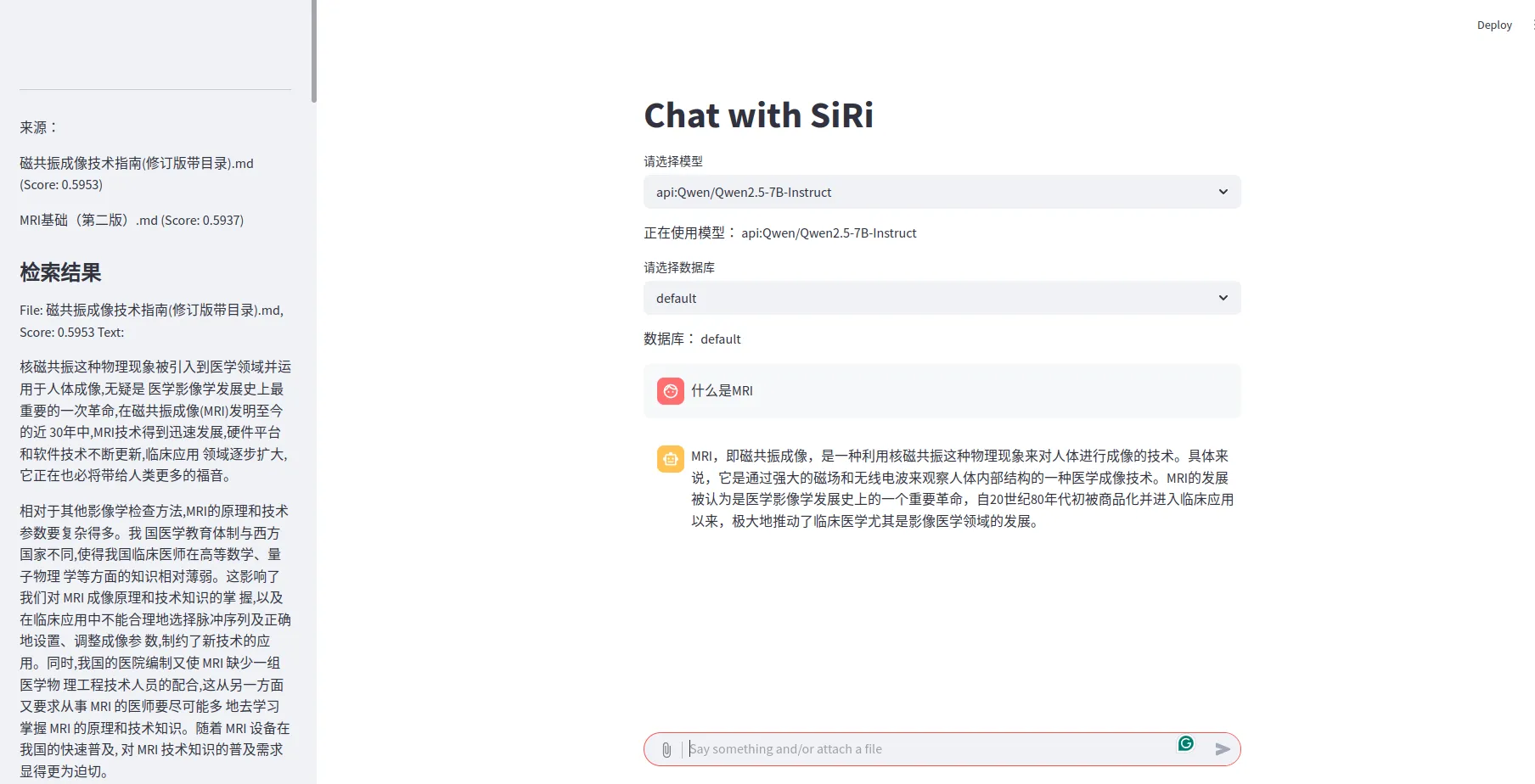This screenshot has height=784, width=1535.
Task: Select the "MRI基础（第二版）.md" source entry
Action: coord(132,221)
